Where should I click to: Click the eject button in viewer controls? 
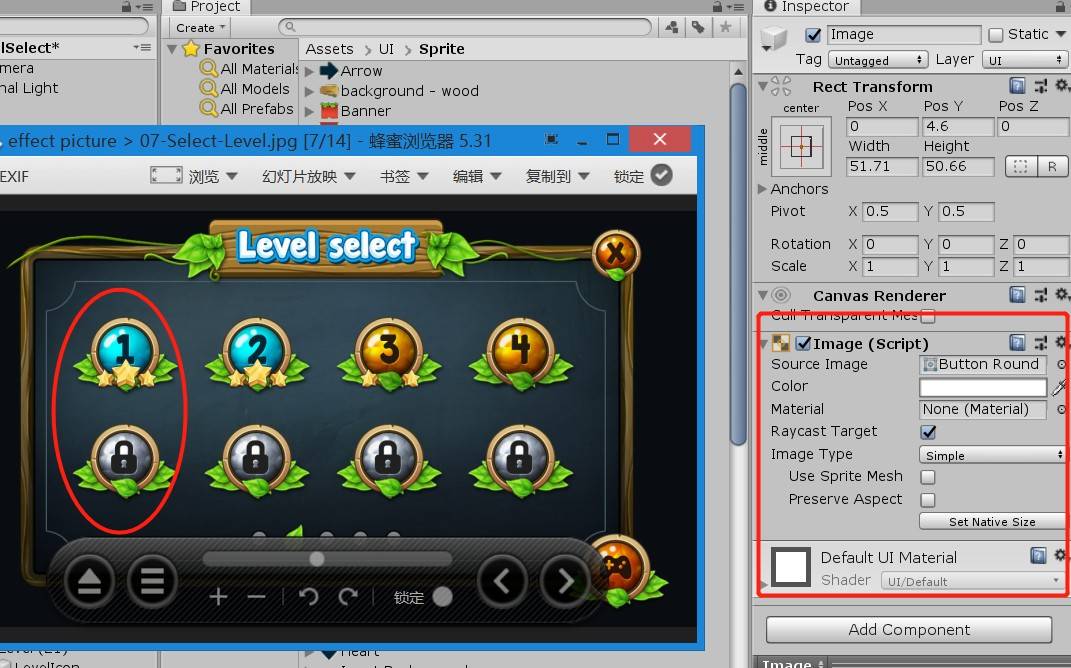pyautogui.click(x=89, y=581)
